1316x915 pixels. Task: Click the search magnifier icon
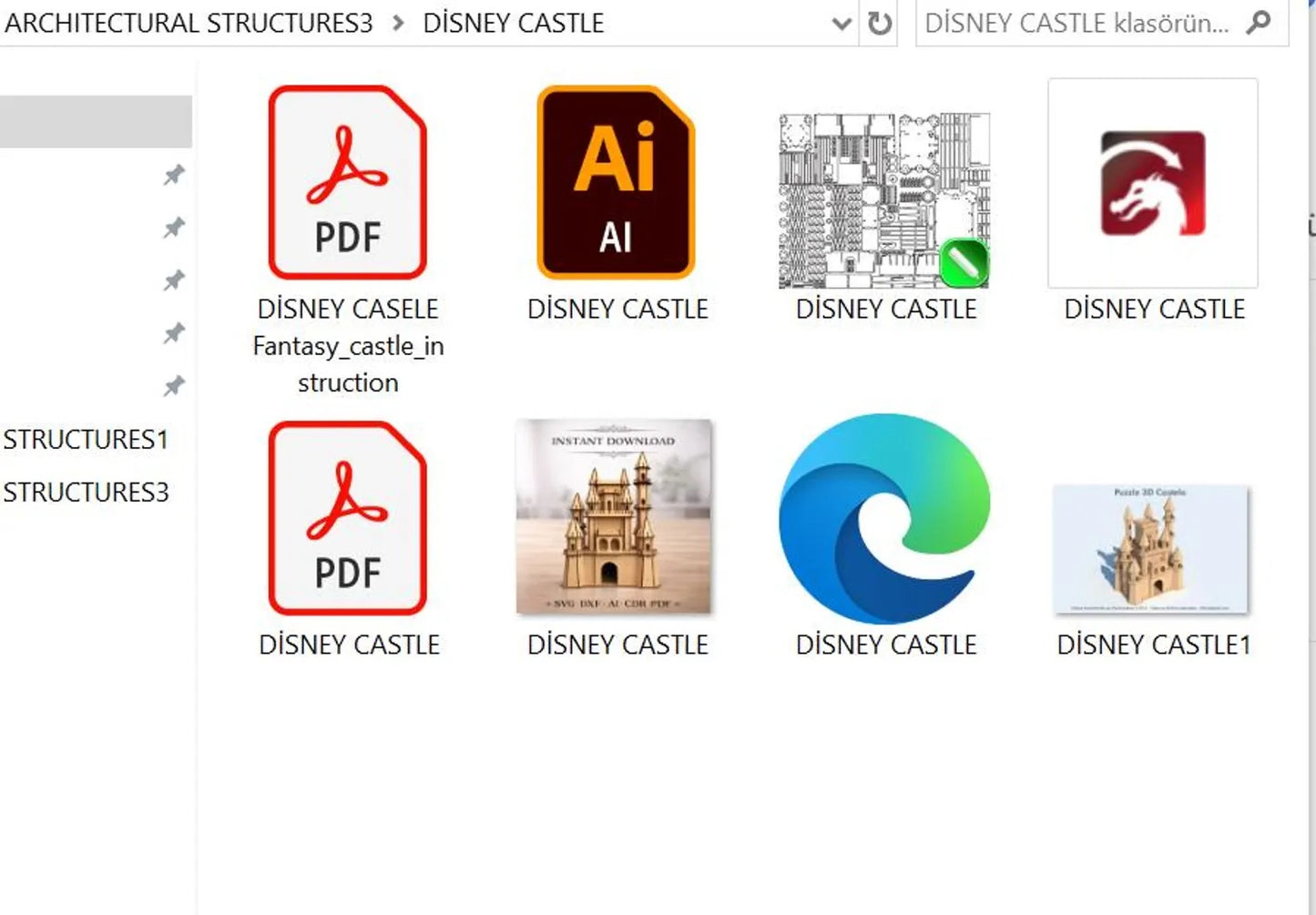click(x=1259, y=22)
